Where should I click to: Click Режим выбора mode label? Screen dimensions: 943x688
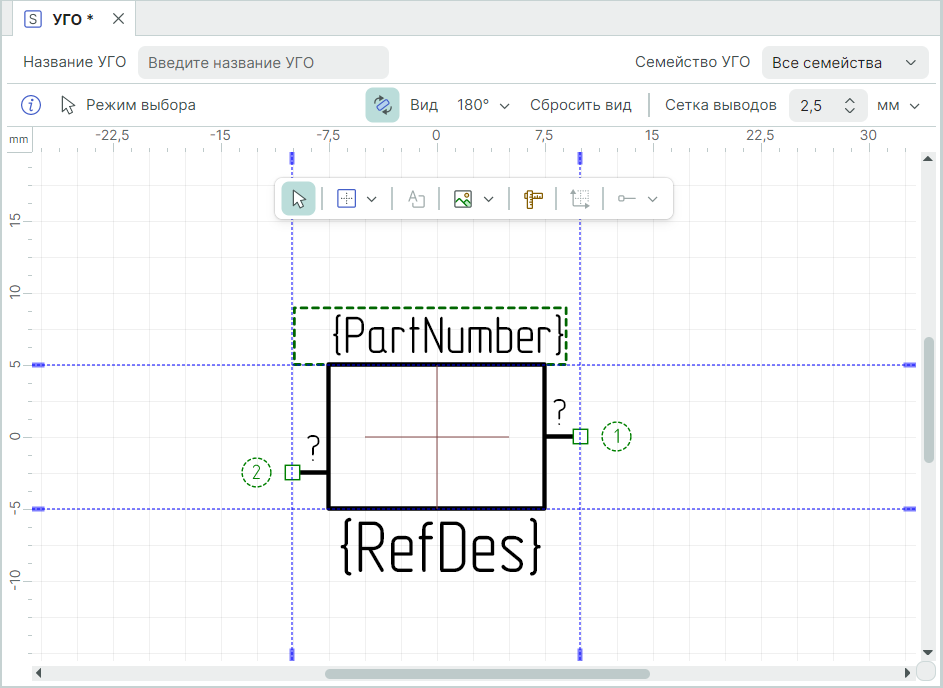pos(140,105)
